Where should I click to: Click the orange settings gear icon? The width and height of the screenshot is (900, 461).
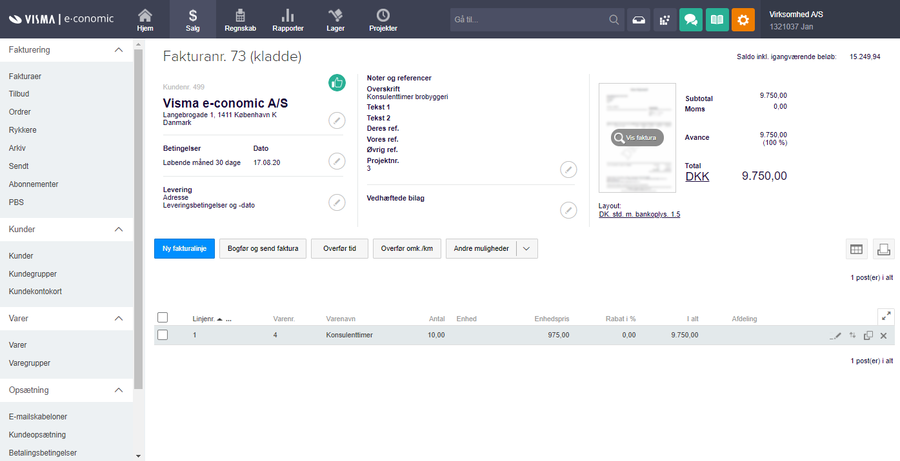coord(743,19)
